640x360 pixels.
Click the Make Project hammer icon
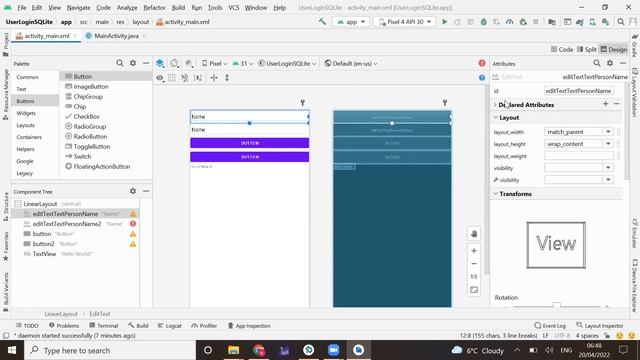(x=322, y=22)
